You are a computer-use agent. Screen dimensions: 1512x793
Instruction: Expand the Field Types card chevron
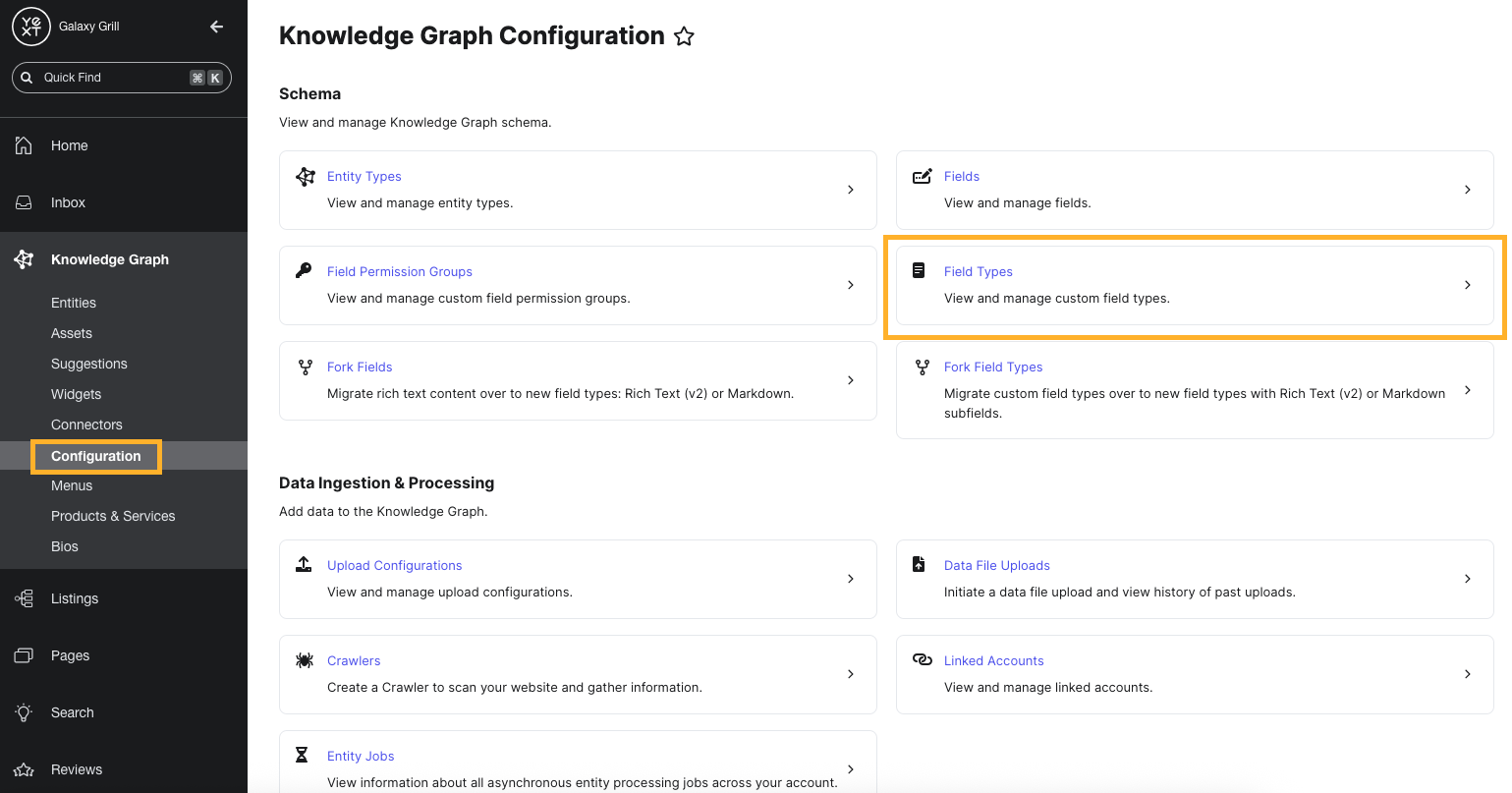pyautogui.click(x=1467, y=285)
